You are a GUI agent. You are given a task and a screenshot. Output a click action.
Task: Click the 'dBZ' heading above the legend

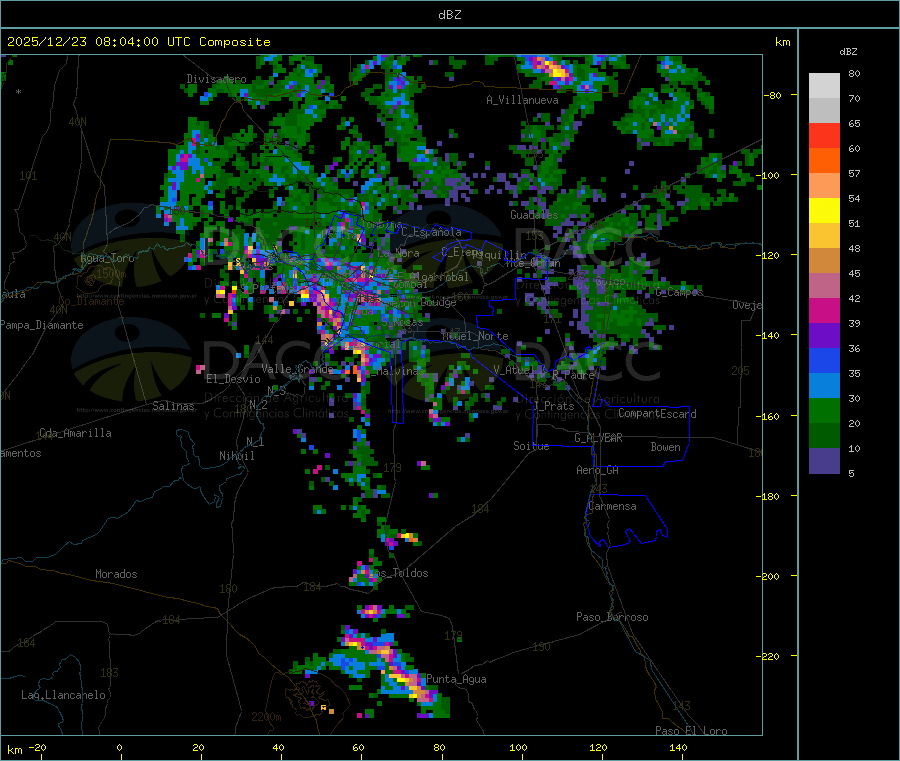(x=848, y=52)
